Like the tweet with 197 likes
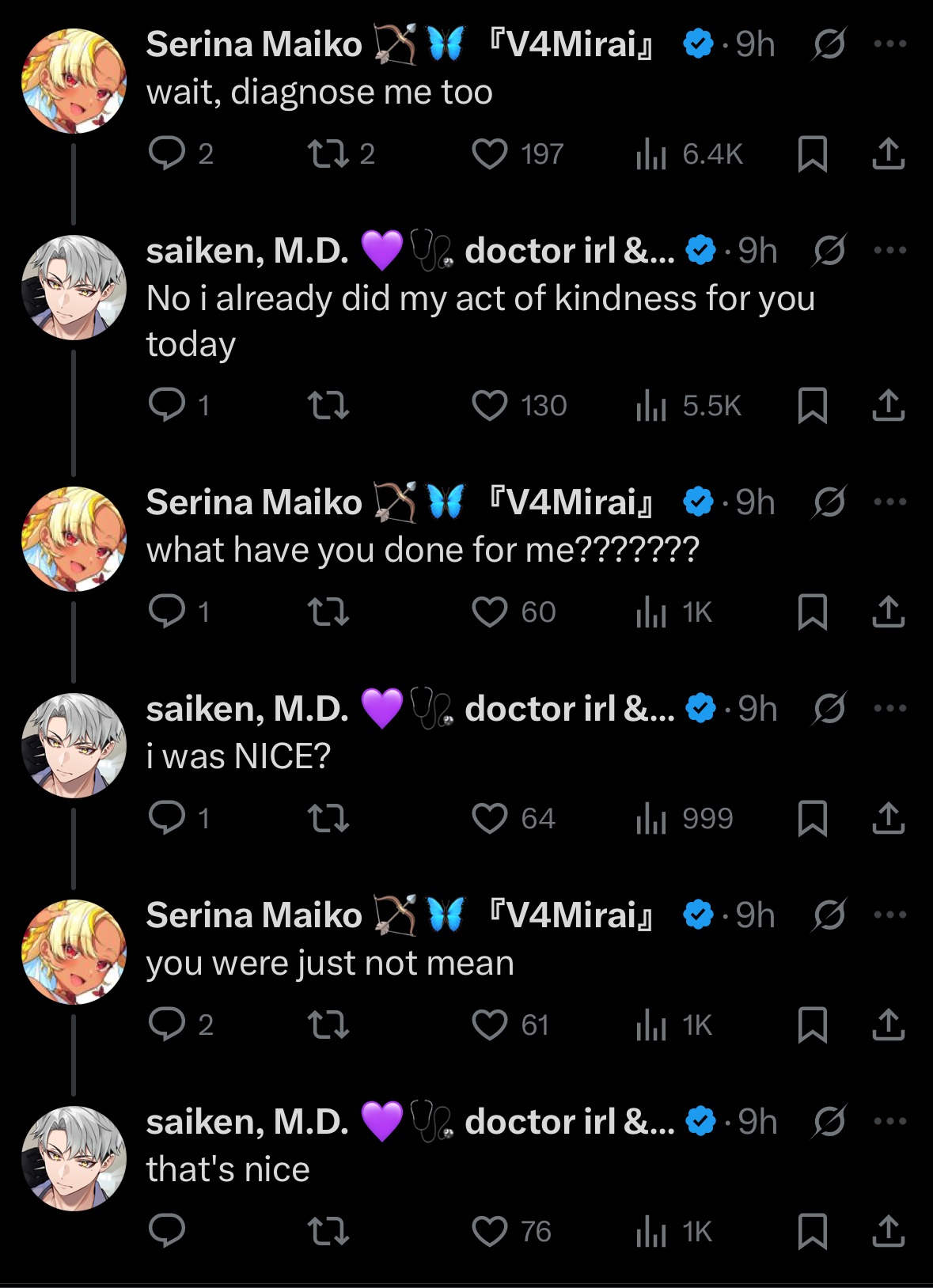 (x=490, y=153)
